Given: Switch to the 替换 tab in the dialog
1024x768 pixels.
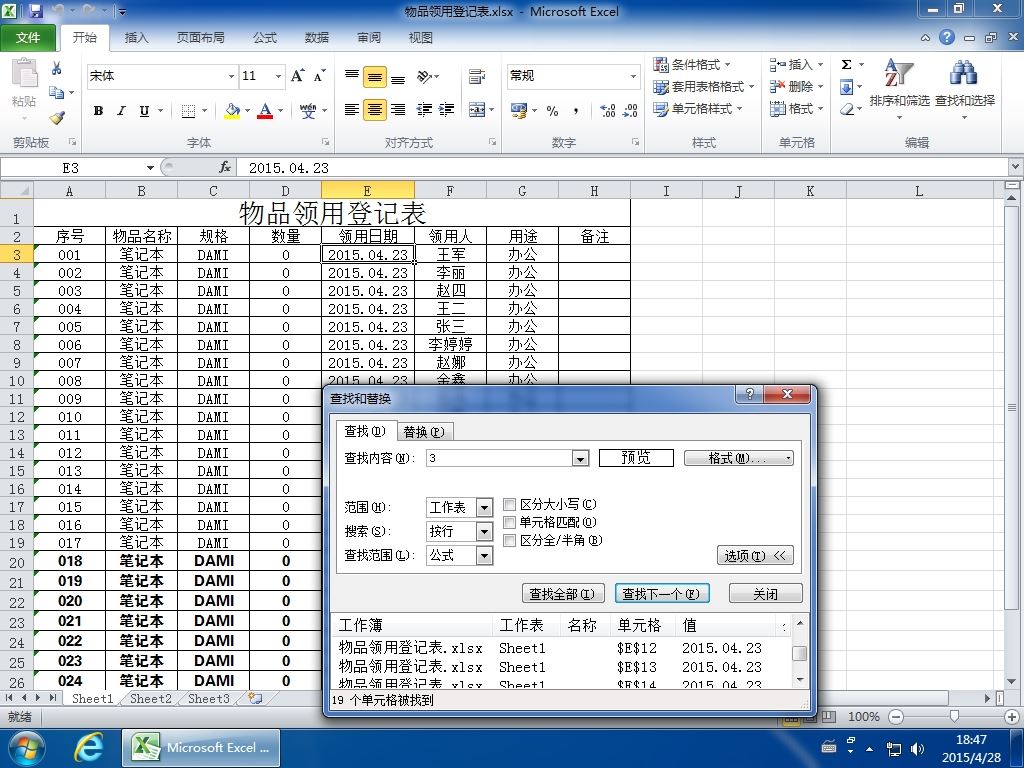Looking at the screenshot, I should click(x=424, y=432).
